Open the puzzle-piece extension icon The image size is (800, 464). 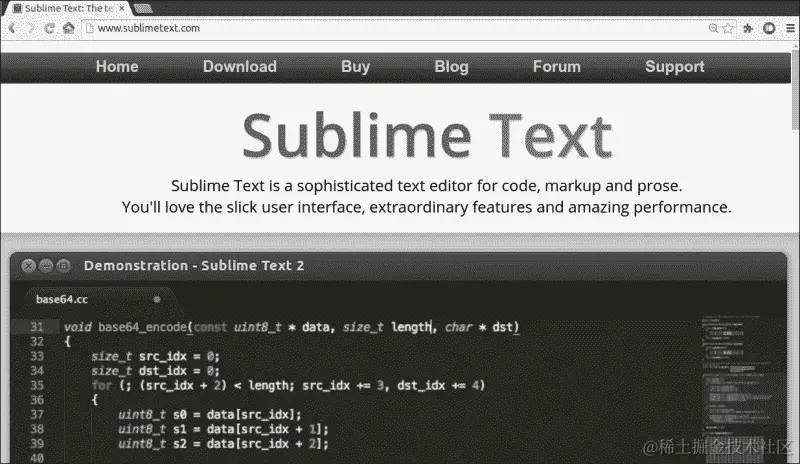coord(748,28)
